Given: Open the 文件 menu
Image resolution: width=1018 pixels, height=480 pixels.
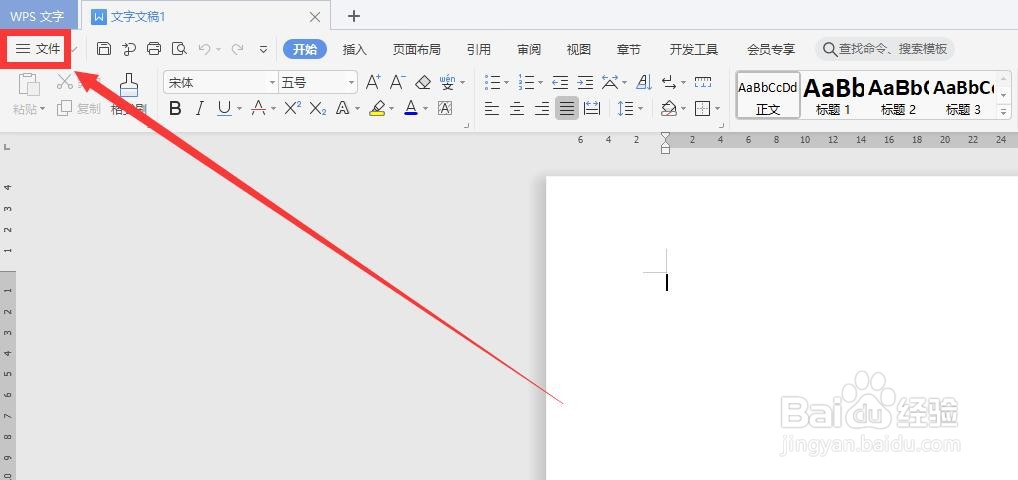Looking at the screenshot, I should coord(38,49).
